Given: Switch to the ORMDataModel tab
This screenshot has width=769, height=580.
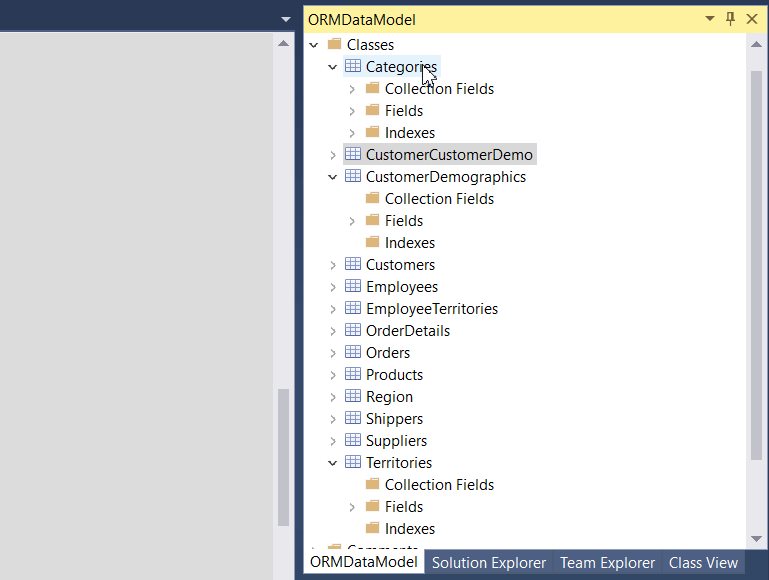Looking at the screenshot, I should 363,562.
